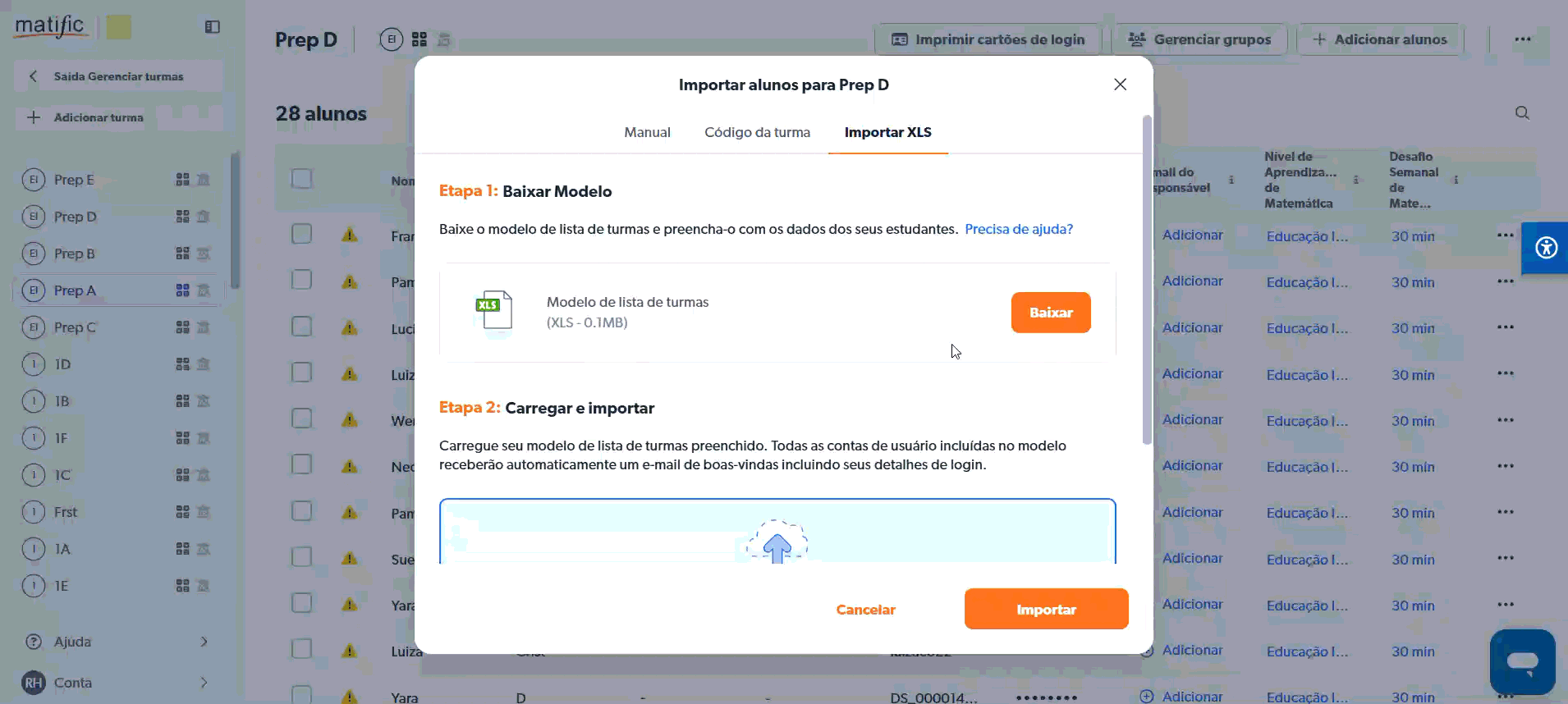
Task: Click the accessibility icon on right edge
Action: tap(1546, 247)
